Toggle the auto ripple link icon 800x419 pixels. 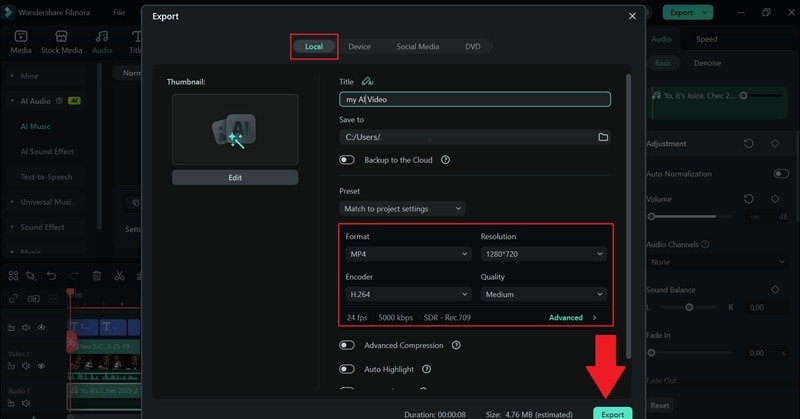[13, 299]
